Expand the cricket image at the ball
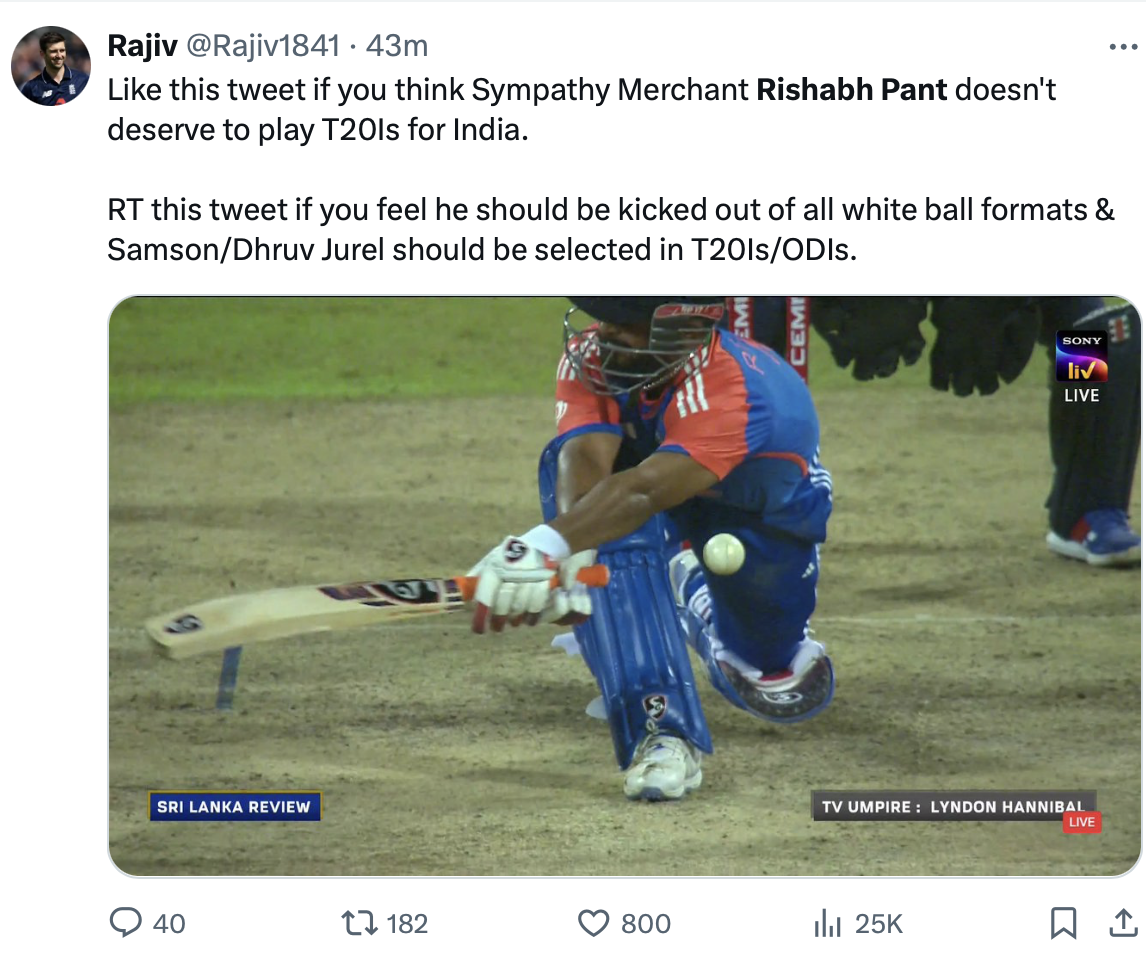Screen dimensions: 1146x956 coord(723,553)
